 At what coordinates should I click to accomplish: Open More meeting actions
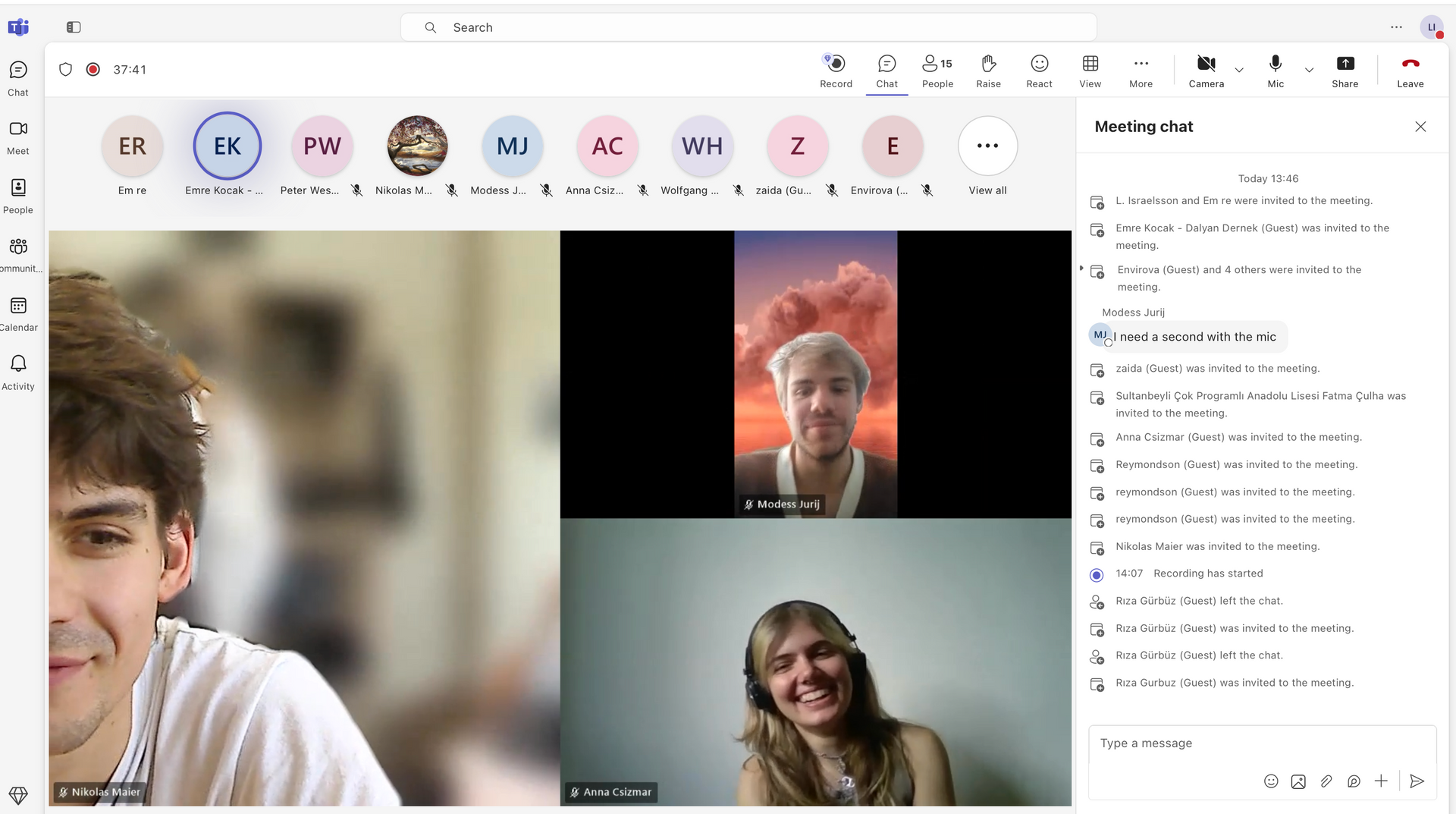click(x=1141, y=71)
